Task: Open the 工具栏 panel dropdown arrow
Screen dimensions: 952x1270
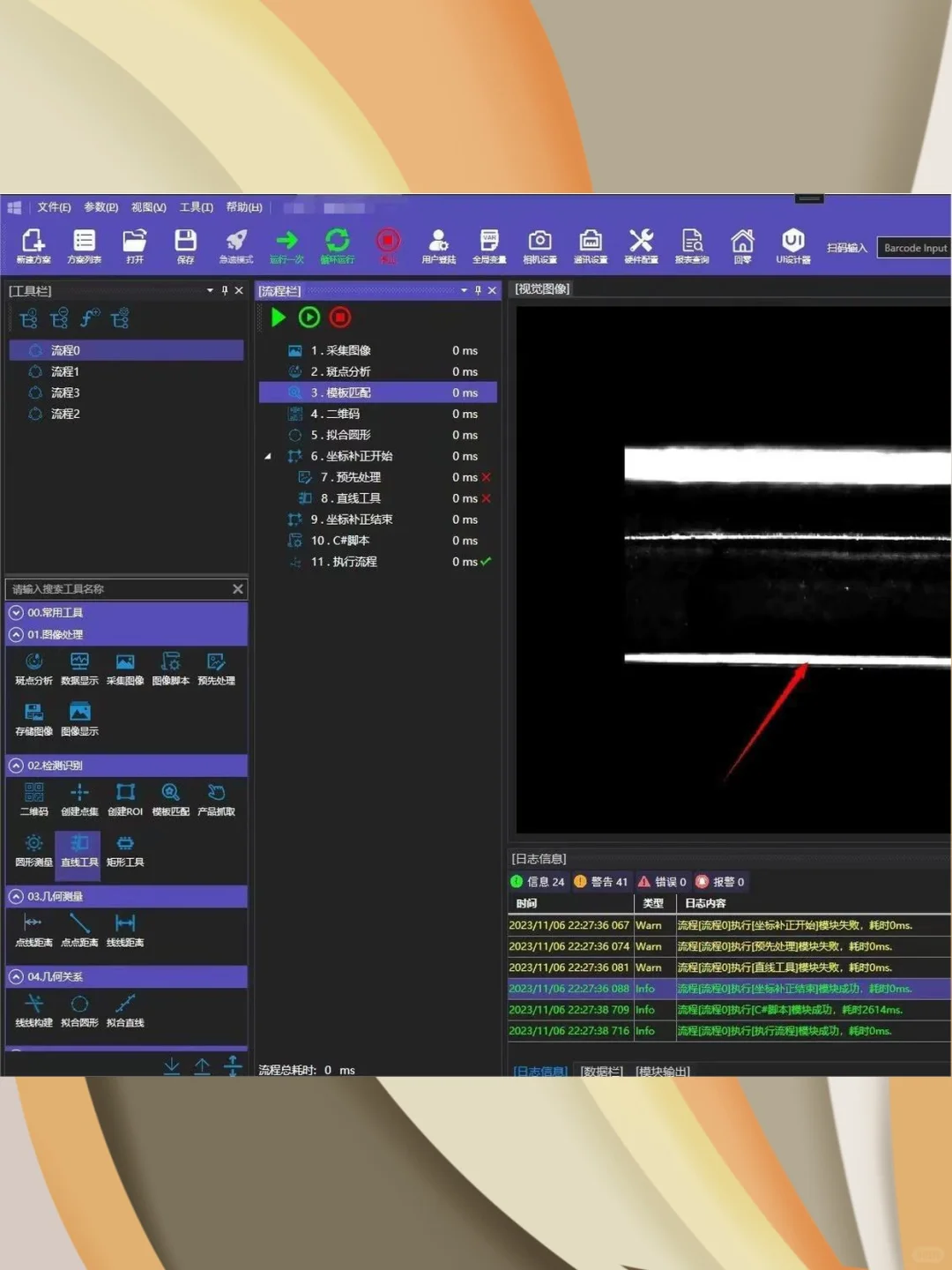Action: 210,290
